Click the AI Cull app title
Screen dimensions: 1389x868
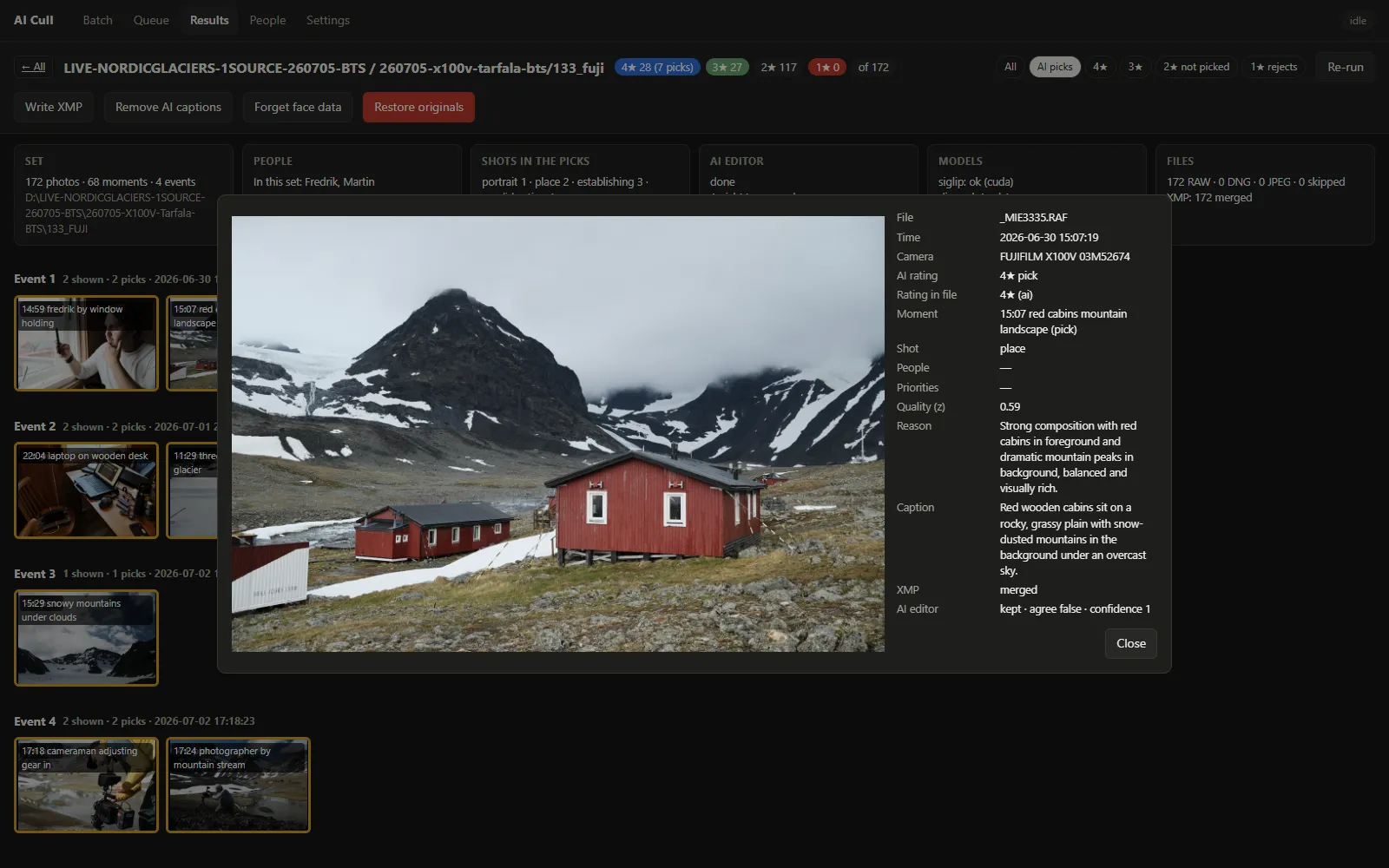[34, 20]
